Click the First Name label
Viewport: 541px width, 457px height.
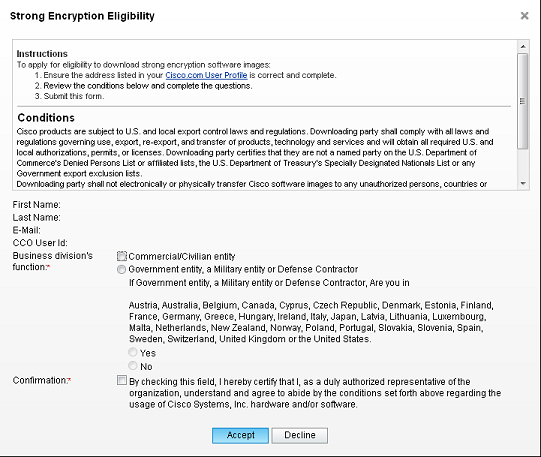37,205
